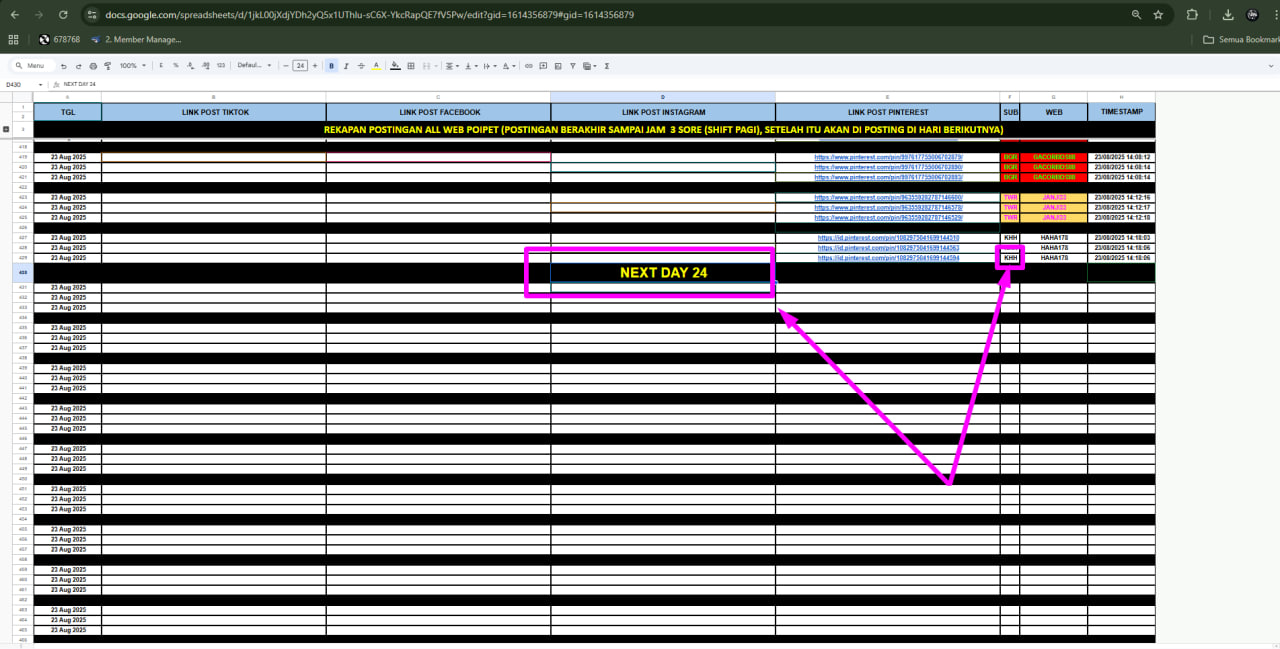
Task: Toggle Italic formatting
Action: point(346,66)
